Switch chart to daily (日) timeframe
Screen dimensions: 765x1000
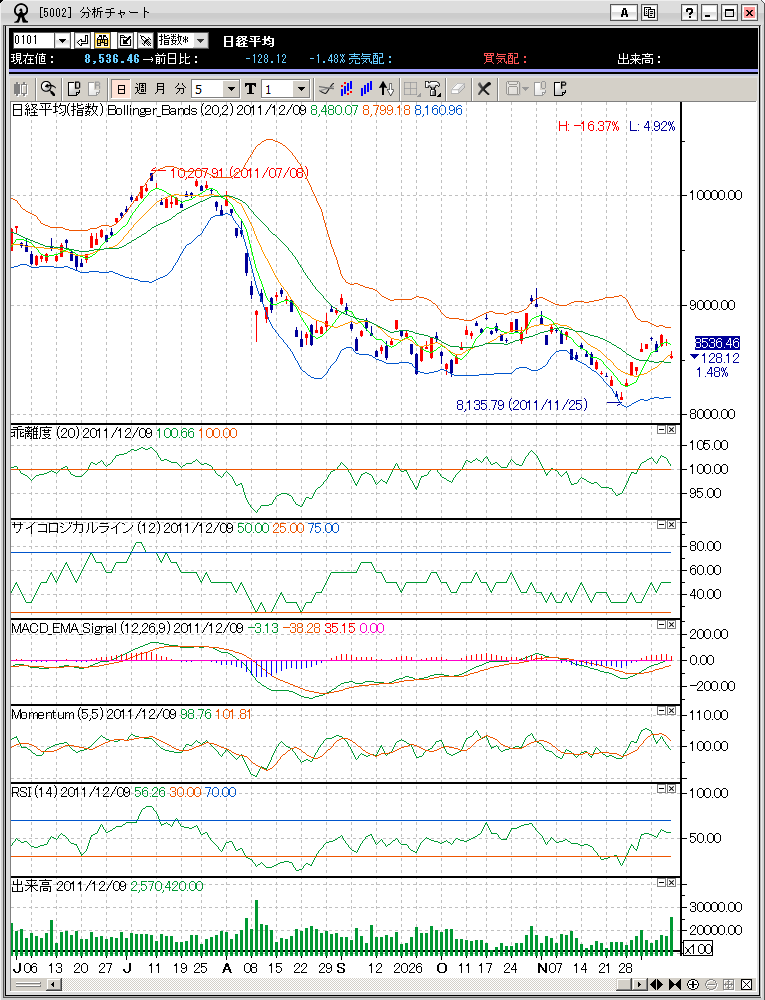tap(120, 88)
